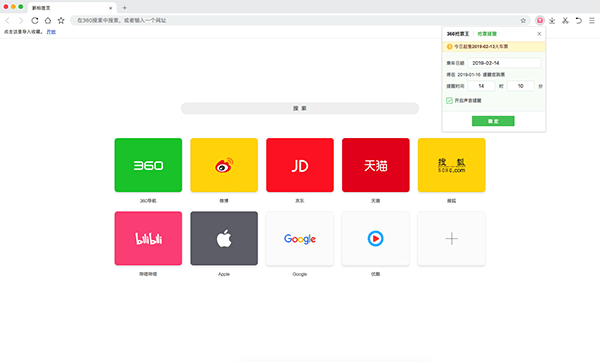
Task: Select the current browser tab
Action: coord(72,8)
